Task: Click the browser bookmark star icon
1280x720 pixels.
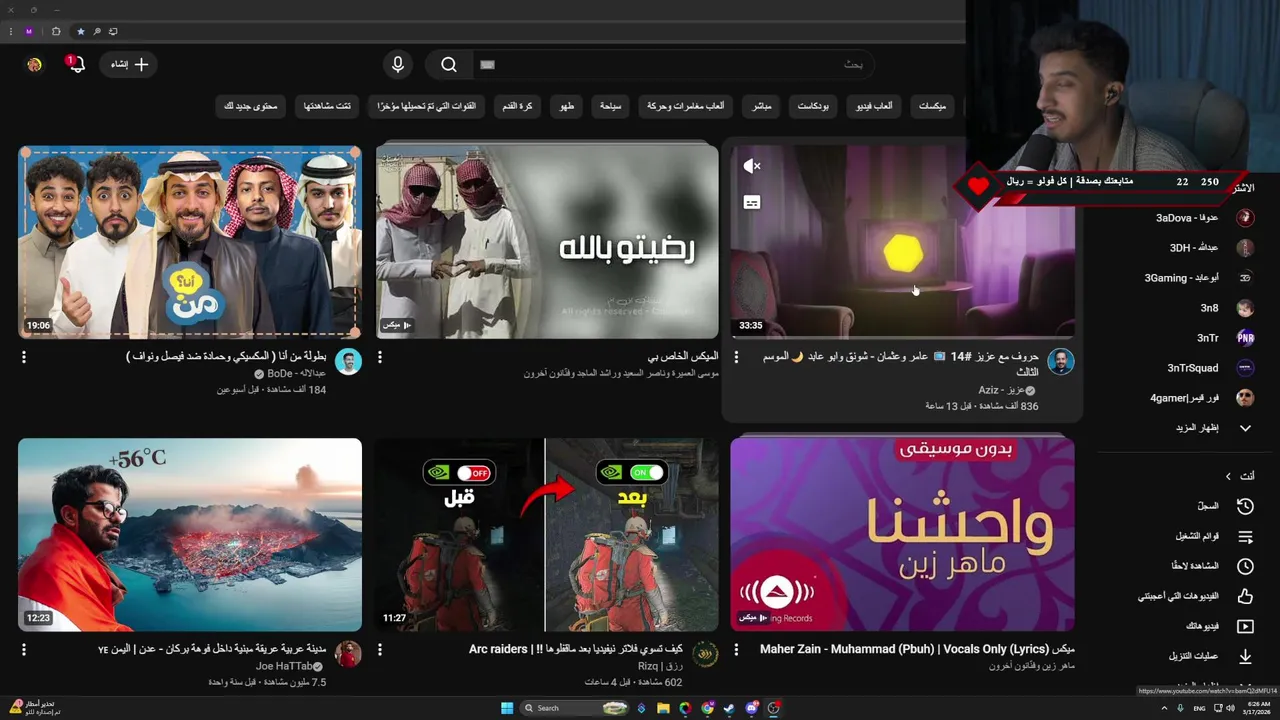Action: click(x=81, y=31)
